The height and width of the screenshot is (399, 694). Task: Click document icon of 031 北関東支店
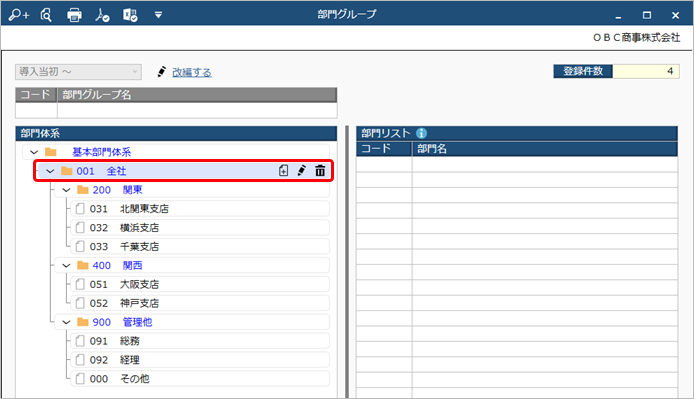pyautogui.click(x=80, y=209)
